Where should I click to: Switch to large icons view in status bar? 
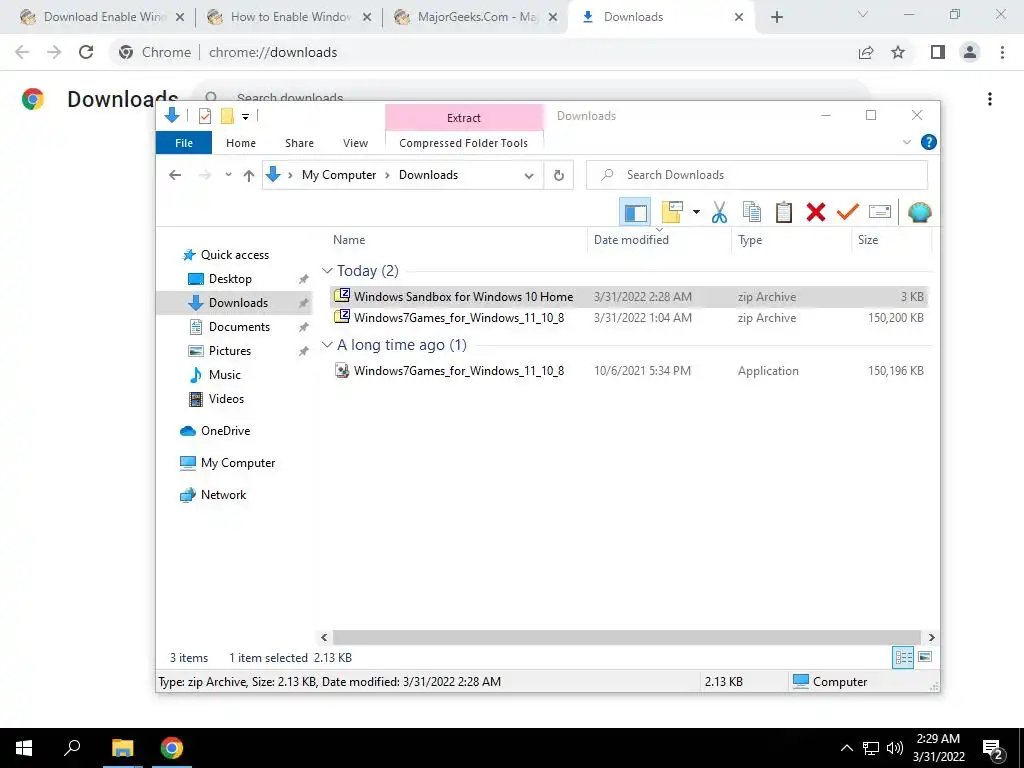click(x=925, y=657)
